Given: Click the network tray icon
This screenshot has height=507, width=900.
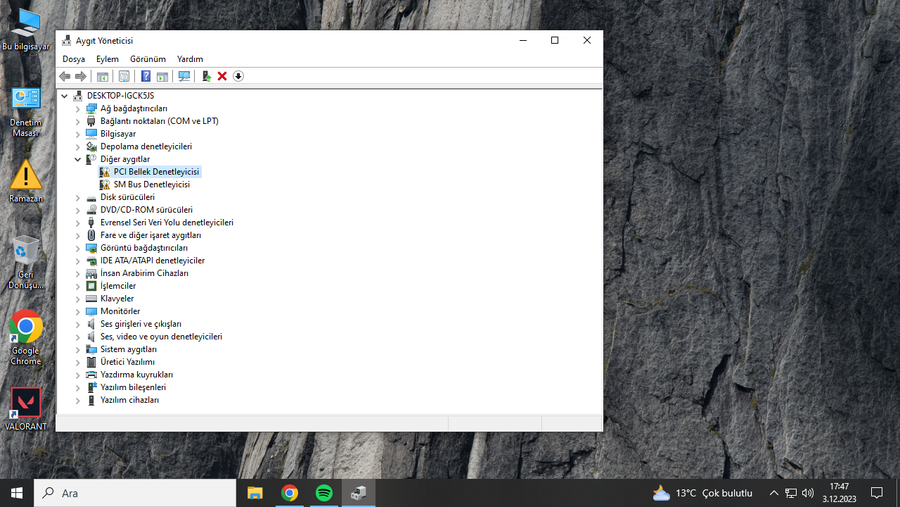Looking at the screenshot, I should 791,493.
